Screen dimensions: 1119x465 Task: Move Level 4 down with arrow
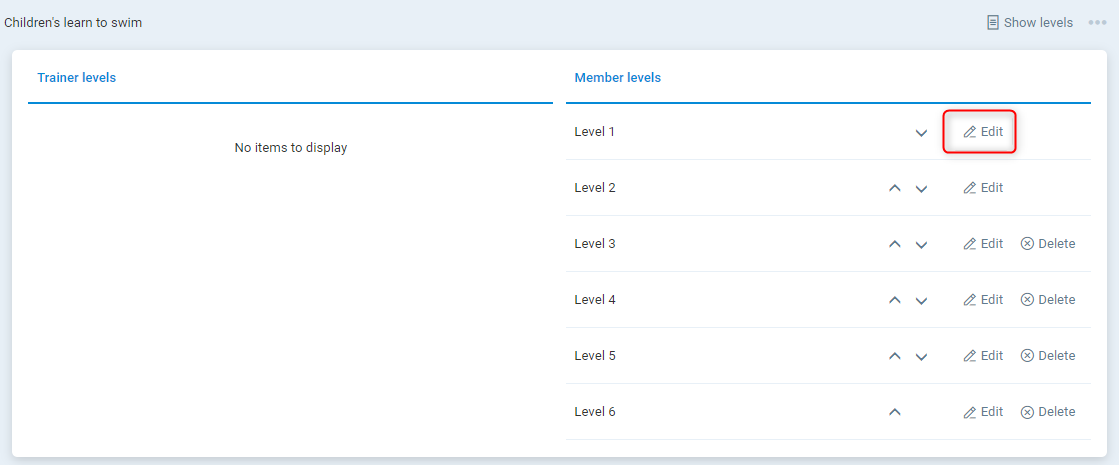coord(921,301)
